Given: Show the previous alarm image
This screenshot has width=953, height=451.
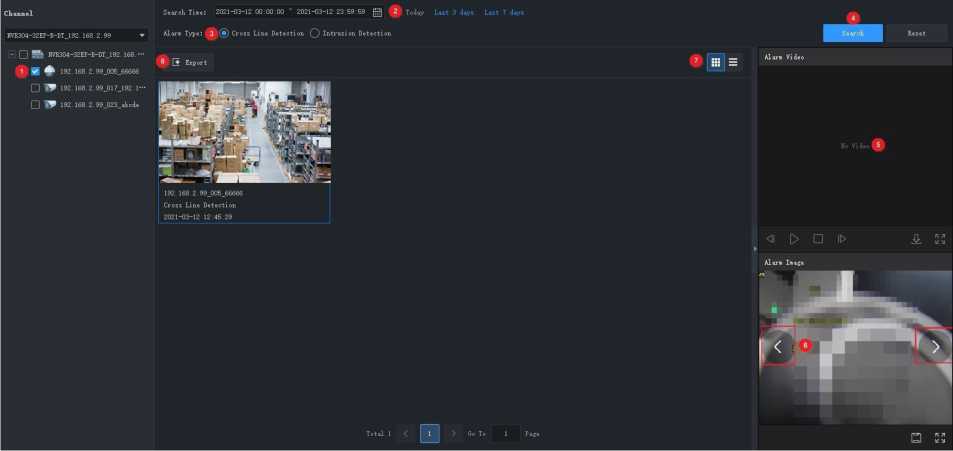Looking at the screenshot, I should point(778,346).
